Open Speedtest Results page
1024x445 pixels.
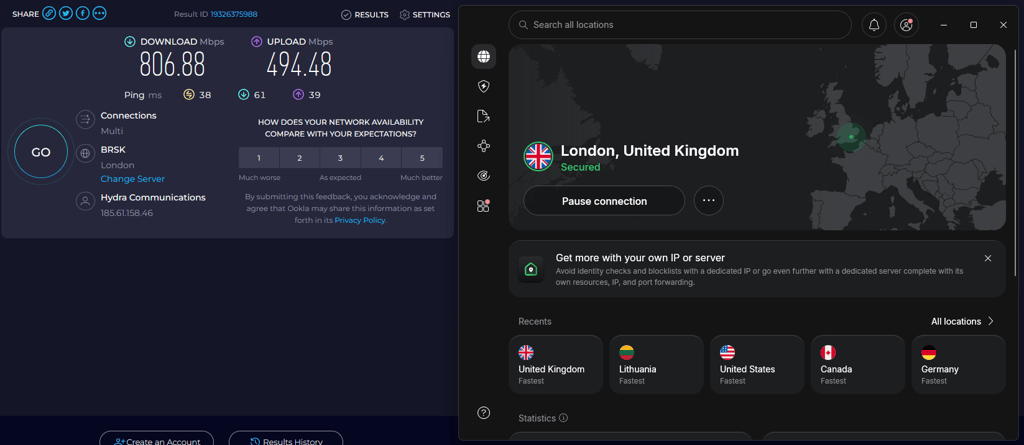point(364,14)
